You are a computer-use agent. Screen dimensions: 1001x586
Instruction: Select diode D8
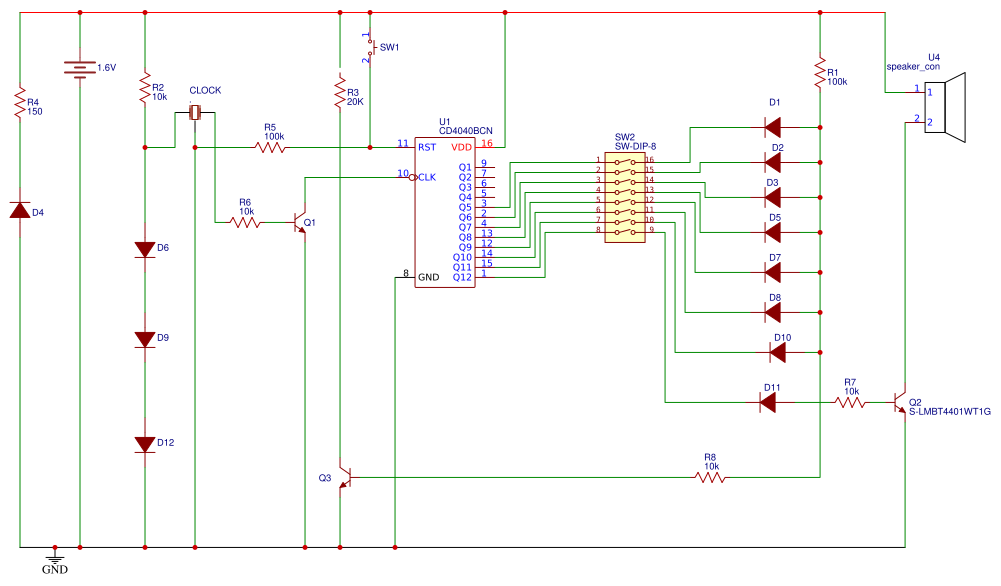tap(773, 312)
